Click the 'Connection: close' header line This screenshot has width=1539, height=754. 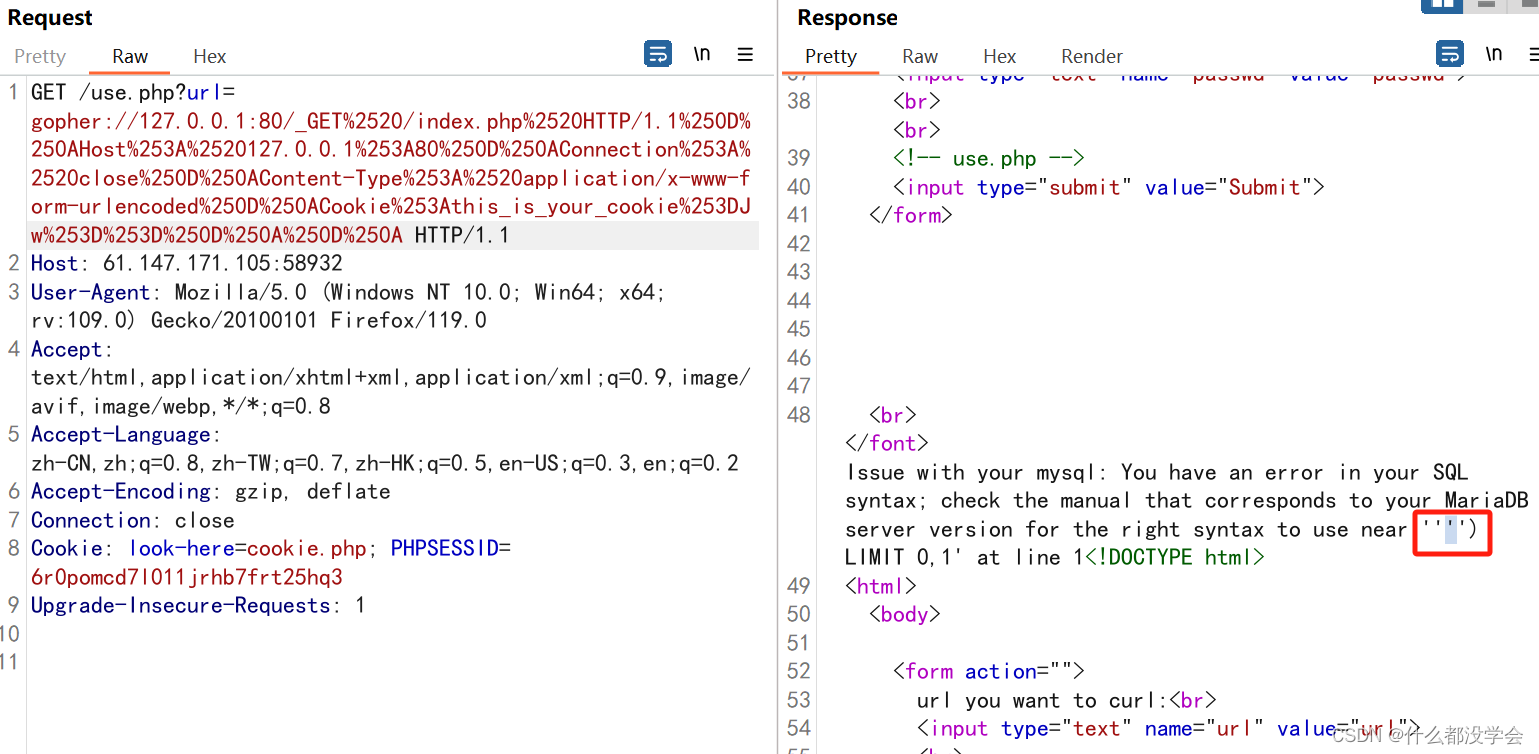133,520
